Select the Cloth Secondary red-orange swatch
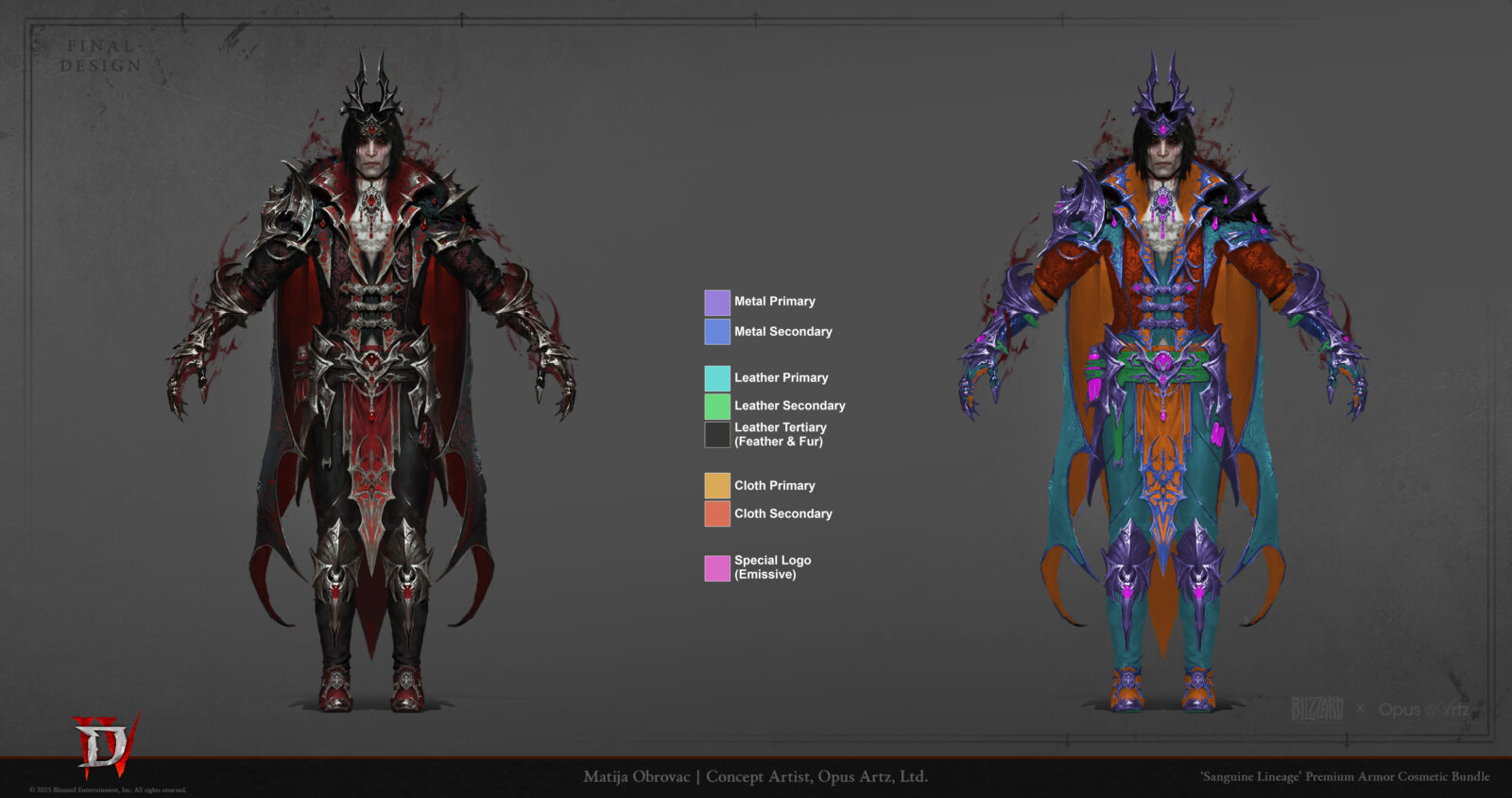This screenshot has height=798, width=1512. click(717, 513)
